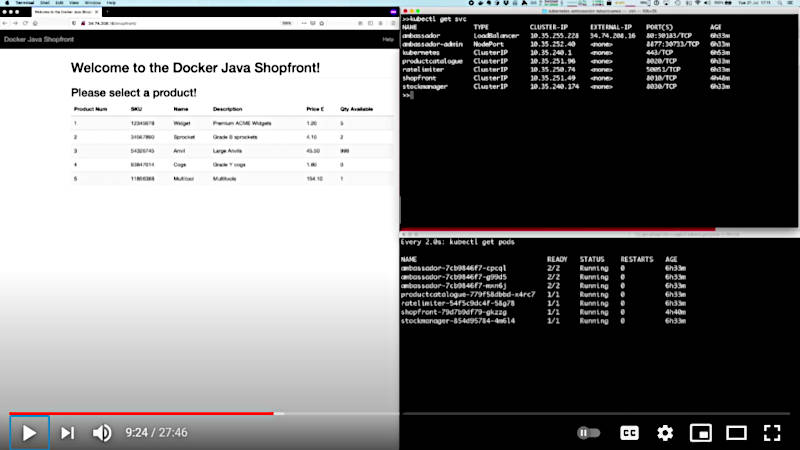The image size is (800, 450).
Task: Open the Window menu
Action: (x=92, y=3)
